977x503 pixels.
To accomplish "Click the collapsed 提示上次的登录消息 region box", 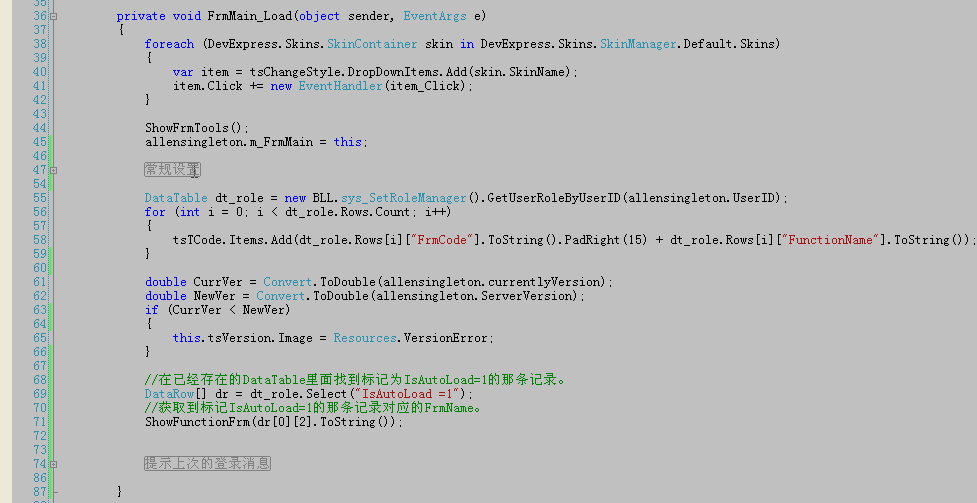I will click(x=207, y=464).
